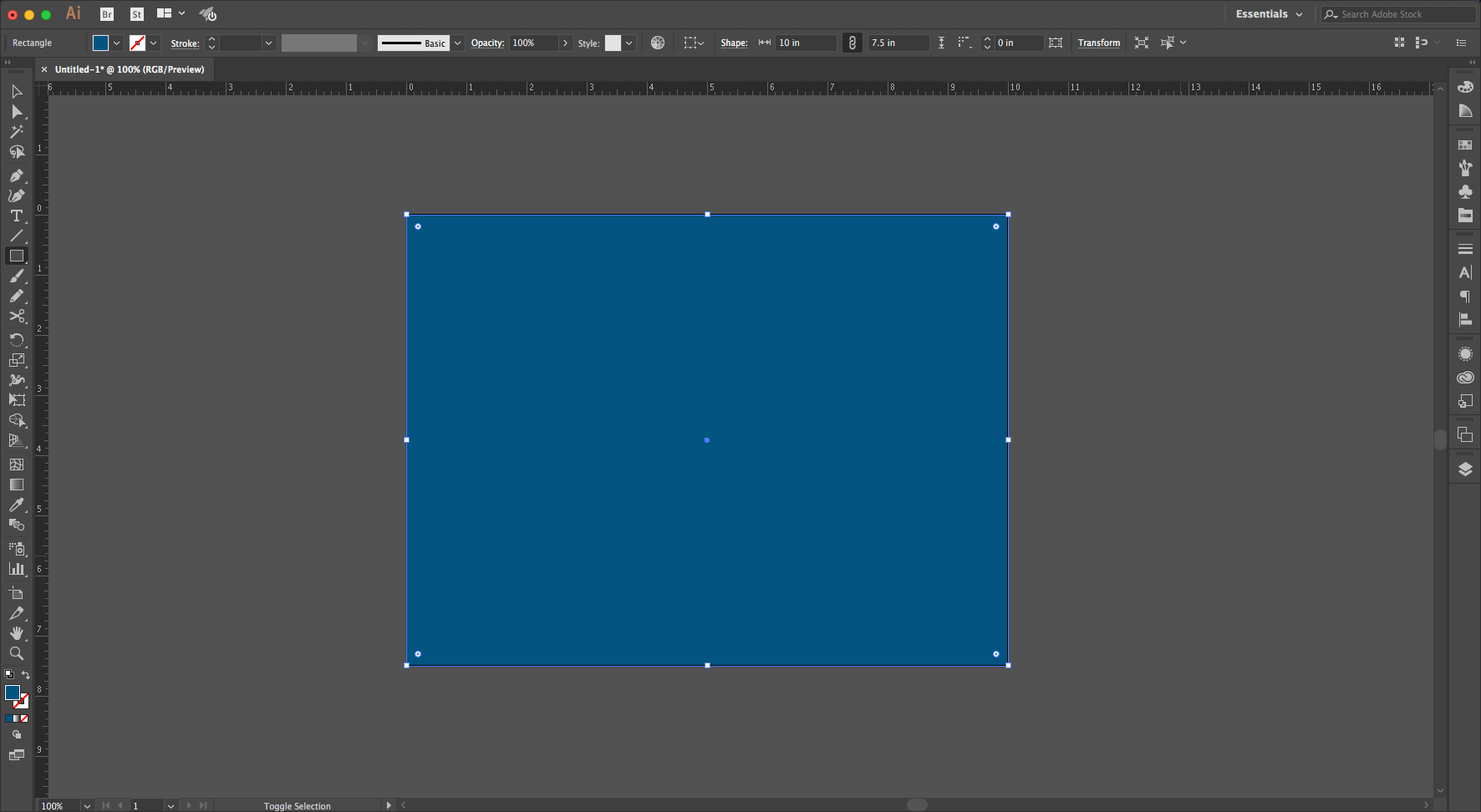Activate the Zoom tool
Image resolution: width=1481 pixels, height=812 pixels.
16,653
